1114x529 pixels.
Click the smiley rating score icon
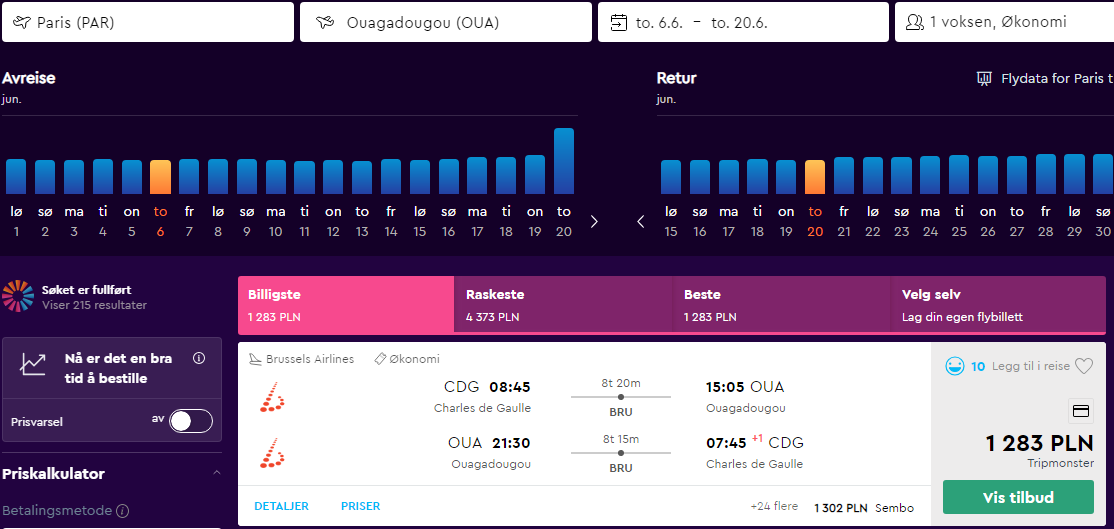click(954, 366)
